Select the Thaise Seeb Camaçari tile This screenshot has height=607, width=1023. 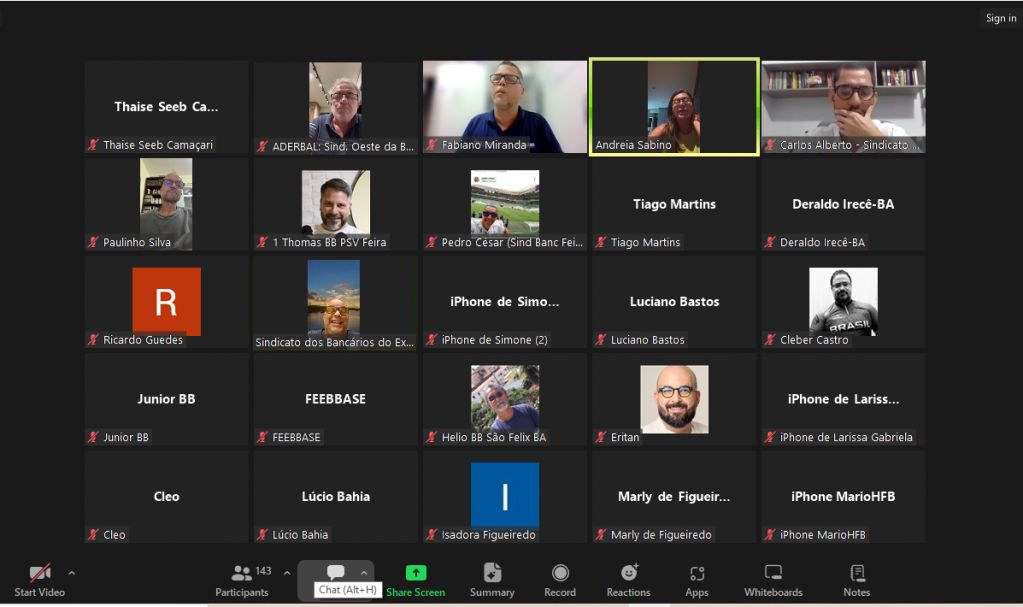[166, 107]
